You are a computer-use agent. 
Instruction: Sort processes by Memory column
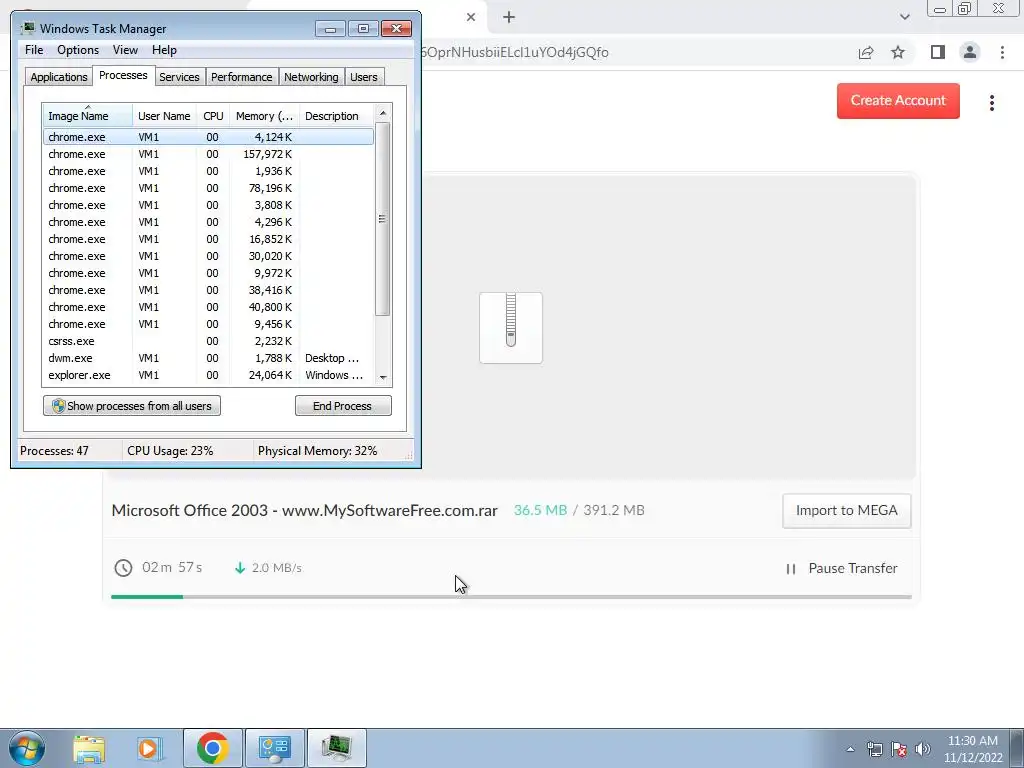[x=264, y=115]
